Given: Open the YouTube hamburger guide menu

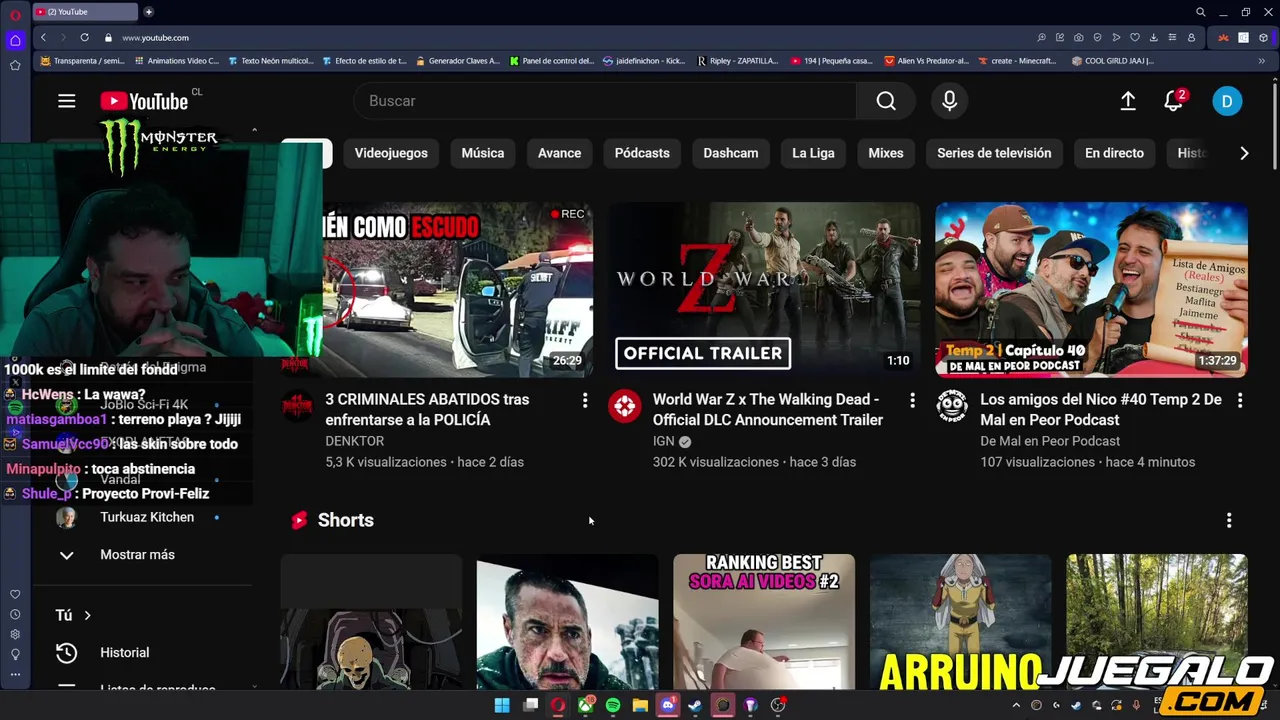Looking at the screenshot, I should coord(67,101).
